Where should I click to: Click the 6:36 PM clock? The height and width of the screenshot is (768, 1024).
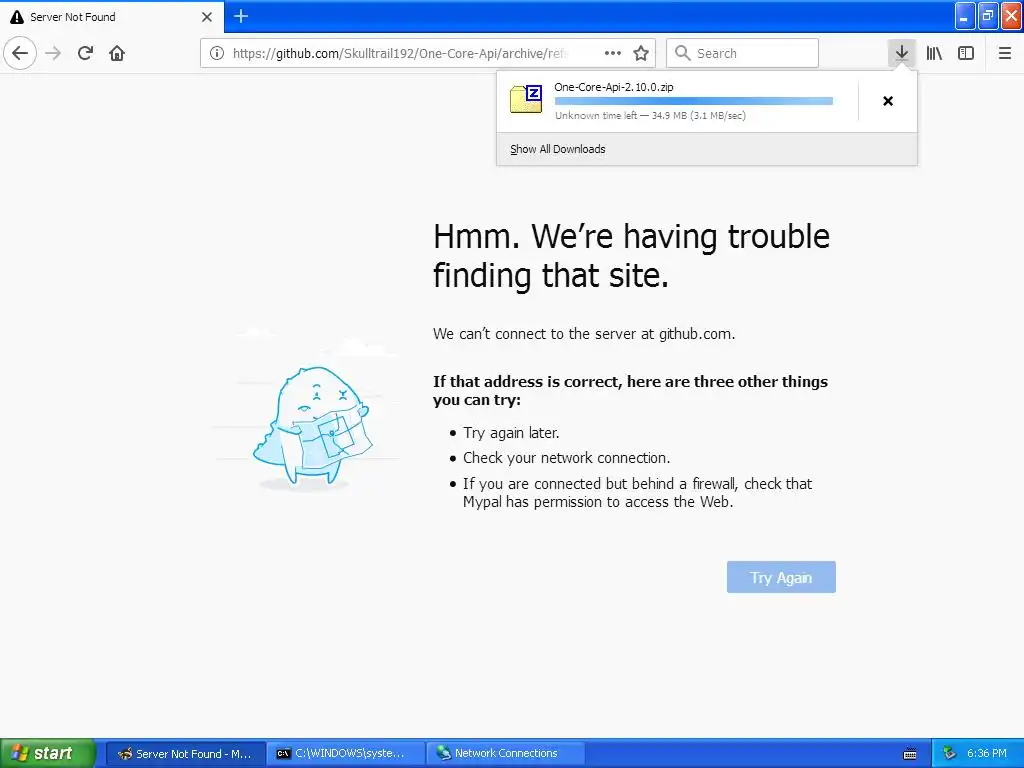(x=986, y=754)
